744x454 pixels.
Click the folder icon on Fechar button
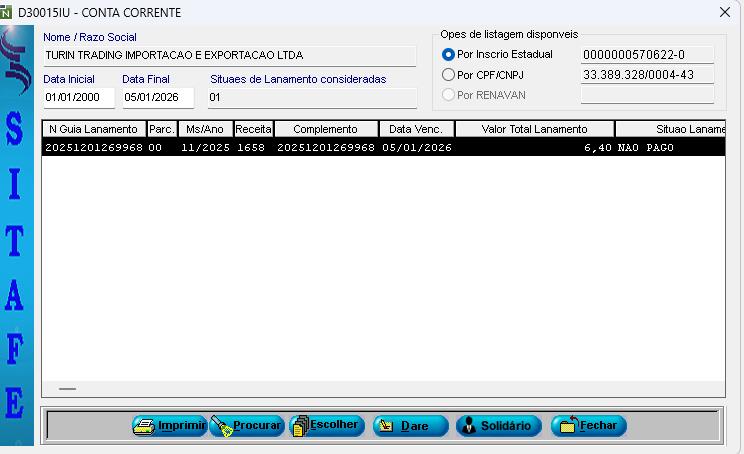[567, 426]
